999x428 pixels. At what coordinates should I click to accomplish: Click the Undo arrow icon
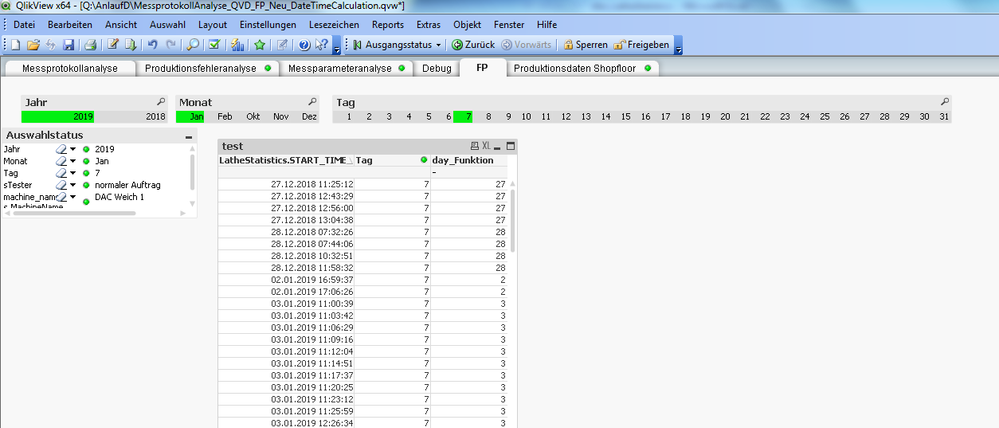coord(152,45)
